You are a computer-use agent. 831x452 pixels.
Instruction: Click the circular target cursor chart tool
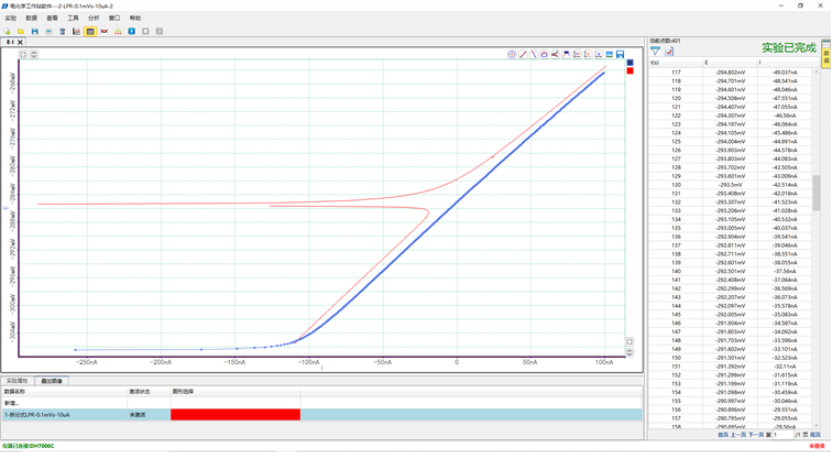tap(511, 54)
